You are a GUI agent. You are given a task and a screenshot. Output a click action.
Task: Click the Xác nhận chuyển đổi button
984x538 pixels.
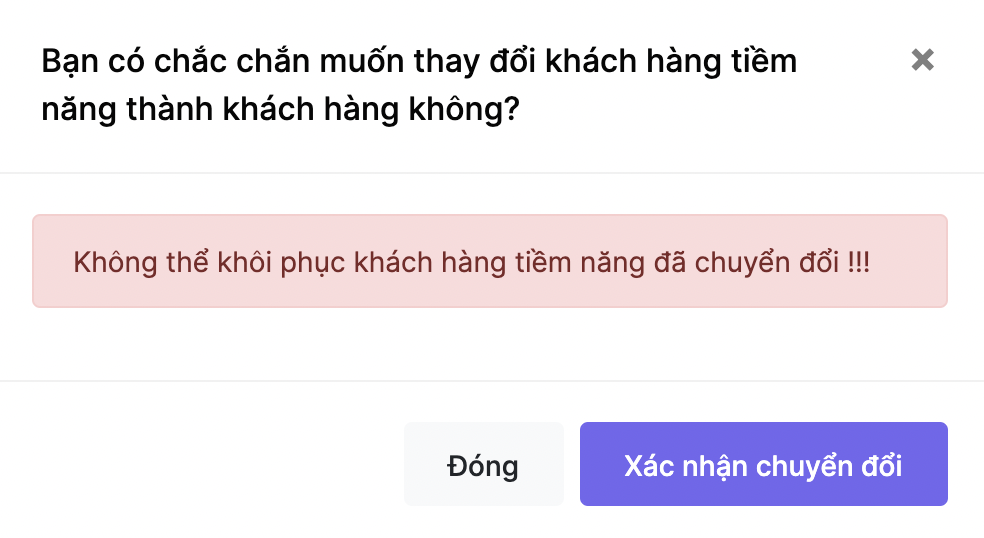click(x=764, y=464)
